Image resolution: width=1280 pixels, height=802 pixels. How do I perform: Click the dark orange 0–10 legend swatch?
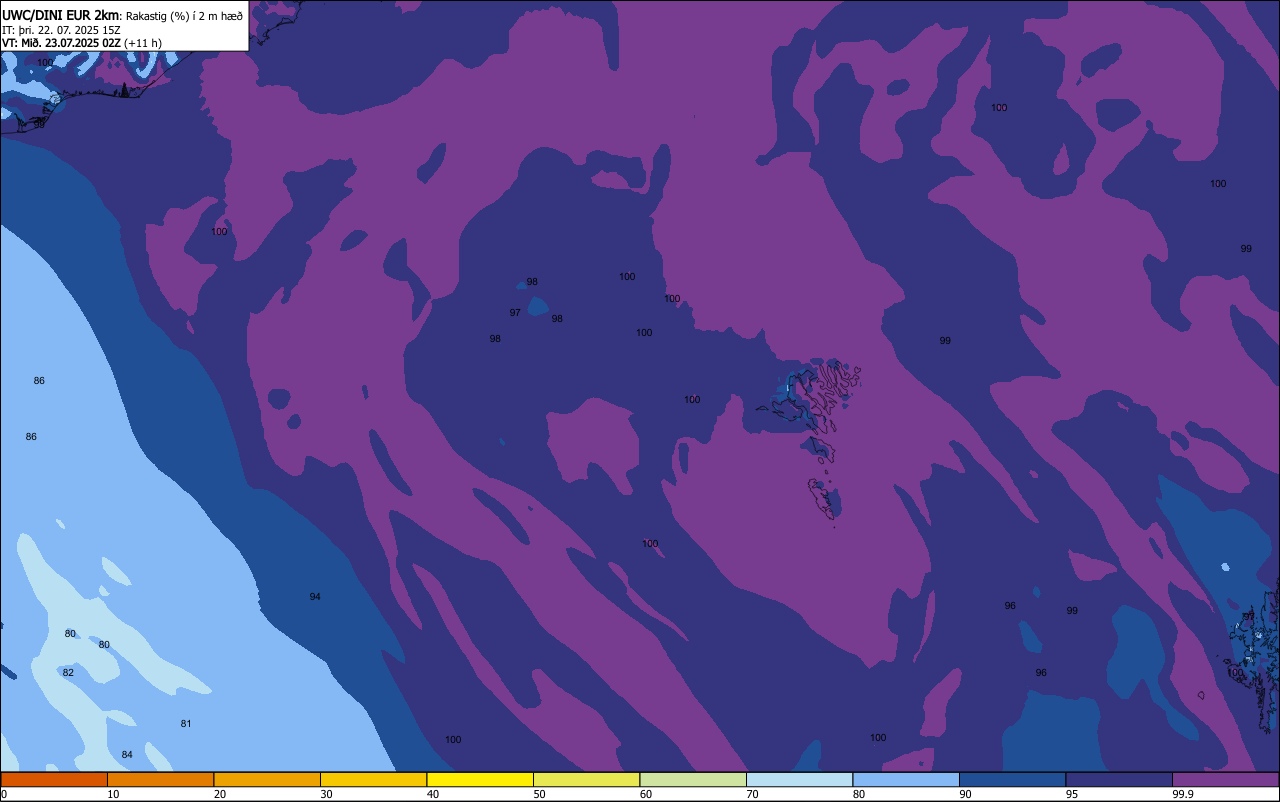point(54,779)
